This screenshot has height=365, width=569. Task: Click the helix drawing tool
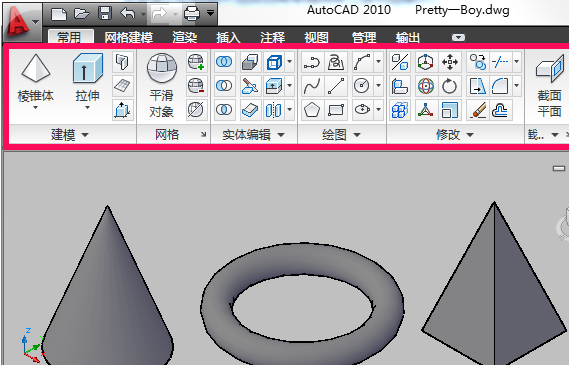pyautogui.click(x=336, y=62)
